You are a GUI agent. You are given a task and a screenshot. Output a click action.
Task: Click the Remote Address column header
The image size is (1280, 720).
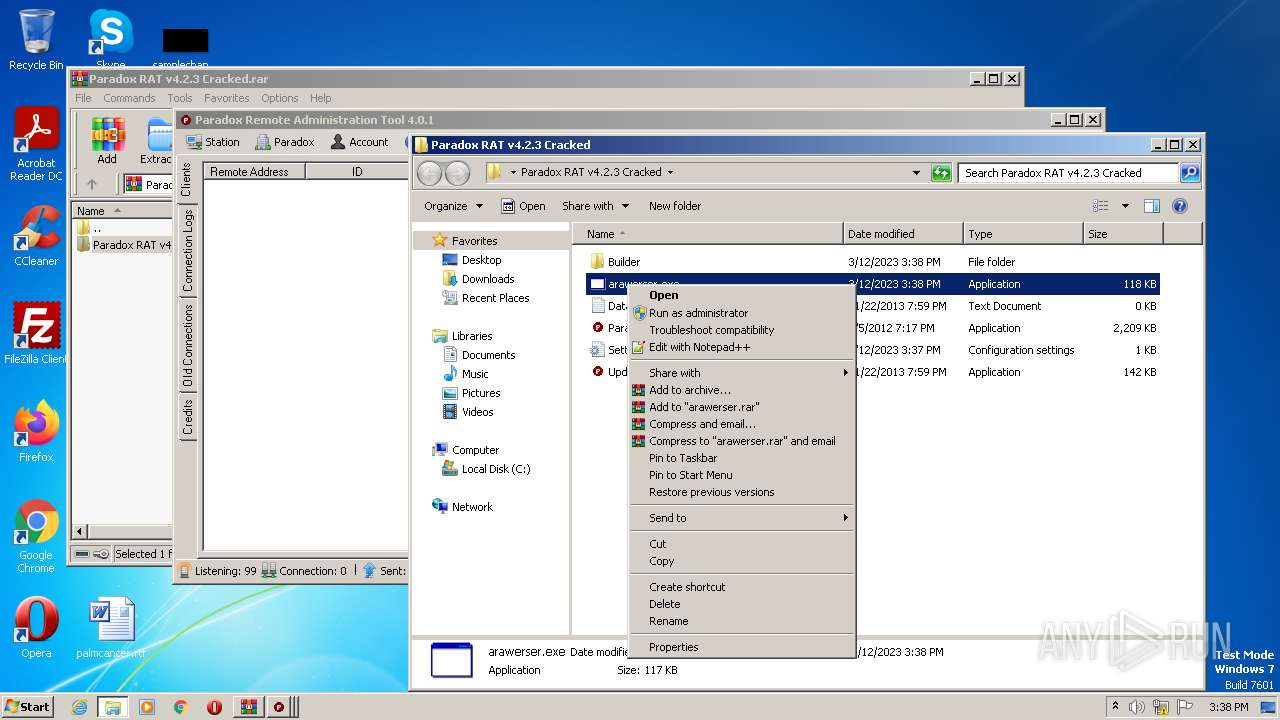click(x=254, y=172)
